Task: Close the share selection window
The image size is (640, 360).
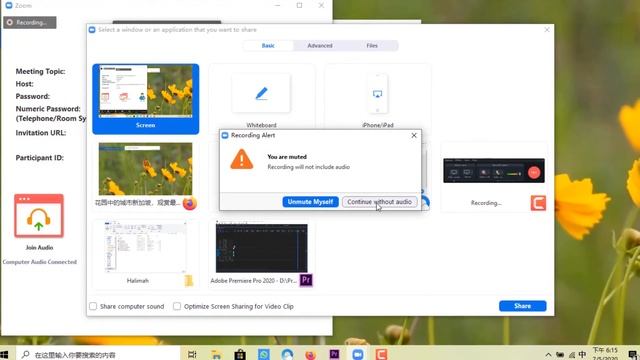Action: [547, 30]
